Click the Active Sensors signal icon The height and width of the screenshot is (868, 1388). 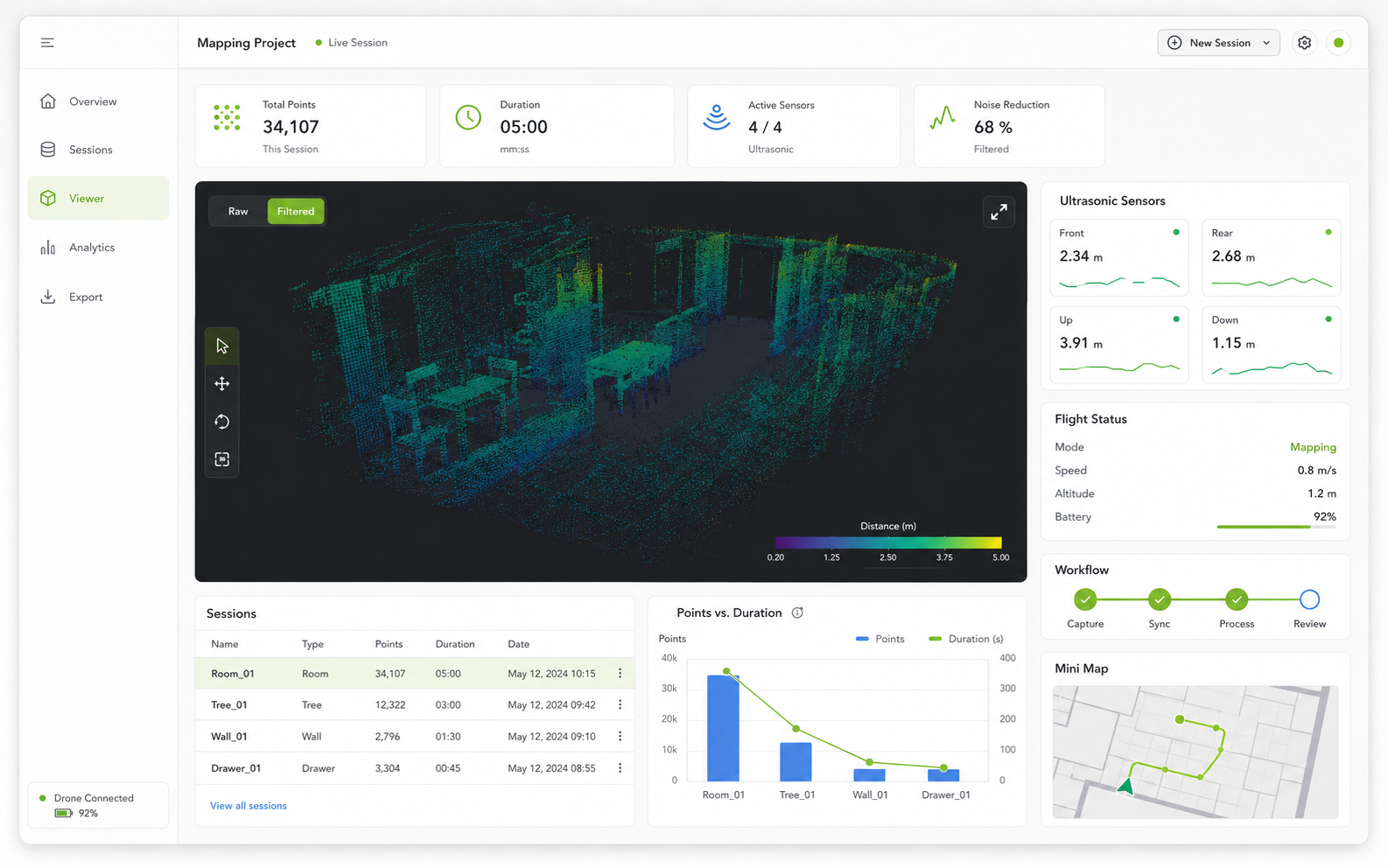pos(717,117)
